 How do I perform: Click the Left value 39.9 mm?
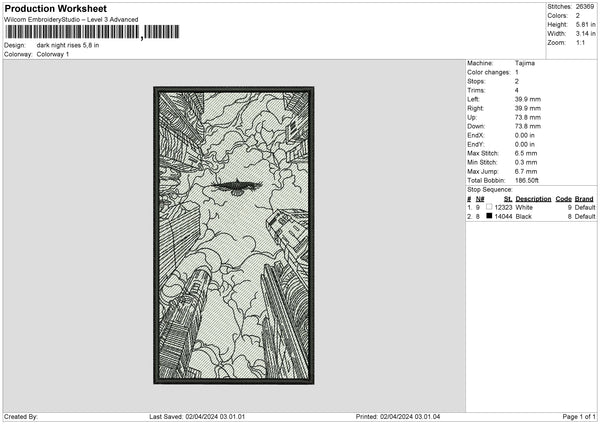tap(528, 99)
